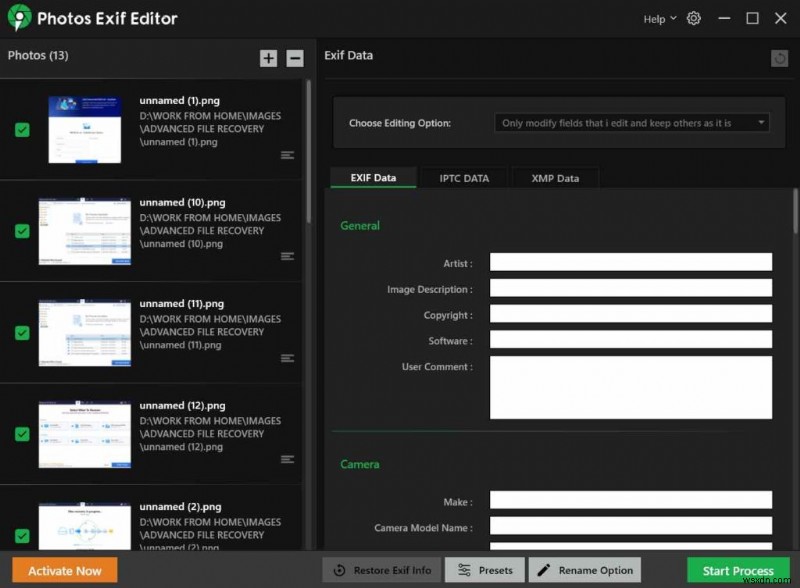Deselect the checkbox next to unnamed (12).png
This screenshot has width=800, height=588.
pos(21,434)
